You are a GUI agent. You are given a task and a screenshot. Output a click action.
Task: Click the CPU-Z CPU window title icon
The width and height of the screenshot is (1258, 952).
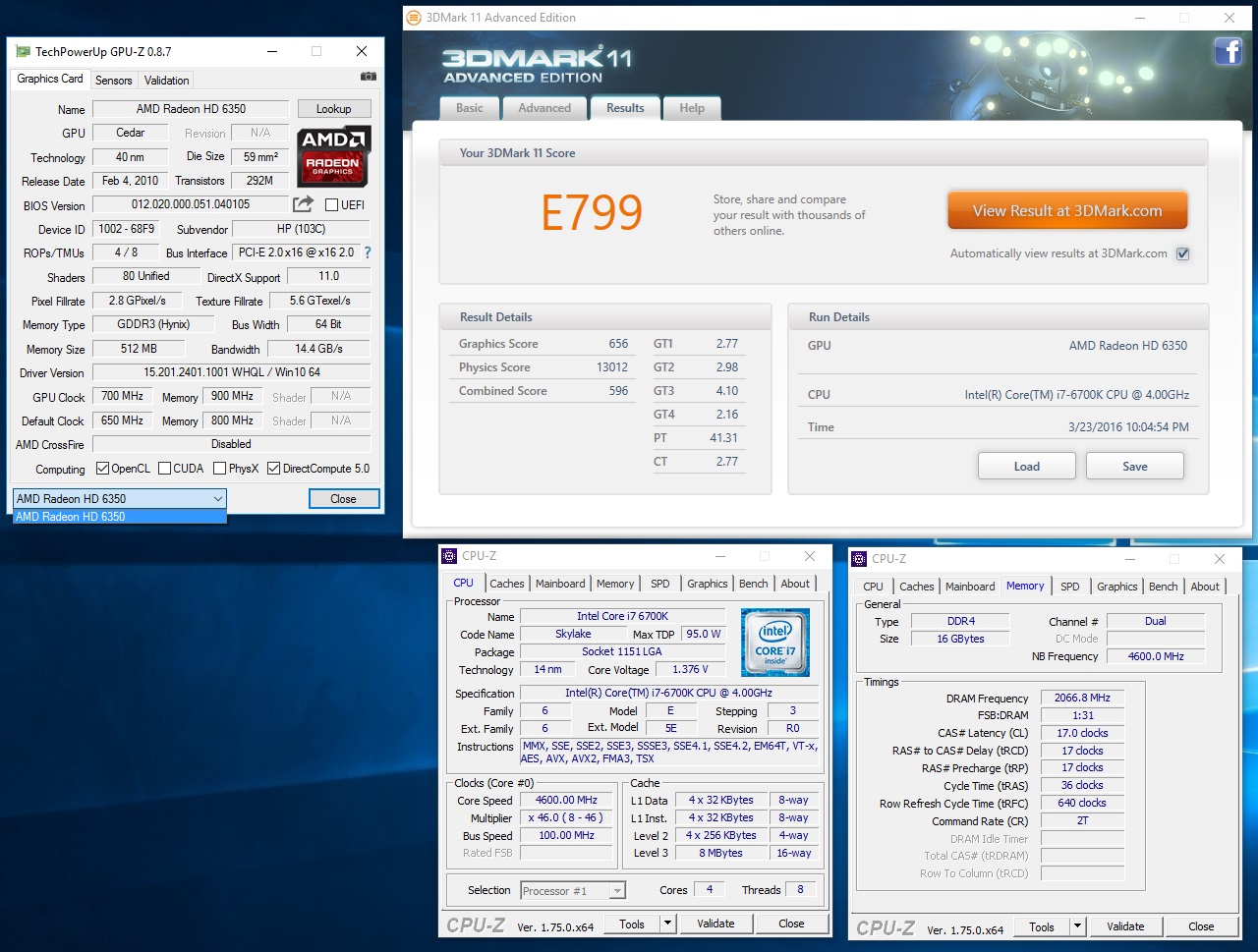coord(449,556)
